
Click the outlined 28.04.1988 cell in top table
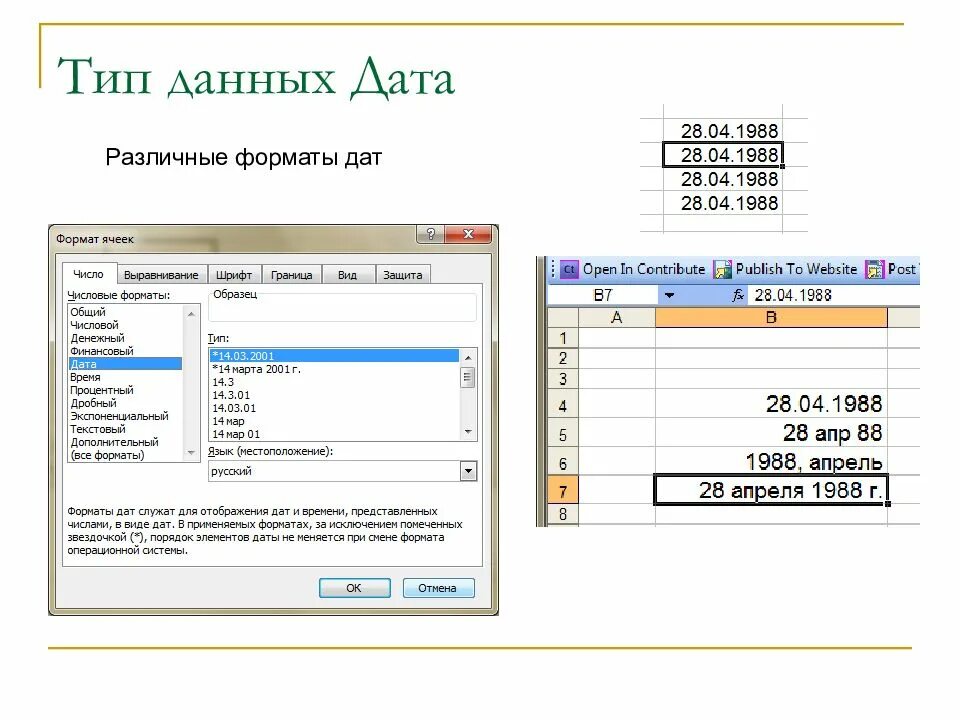[x=723, y=155]
